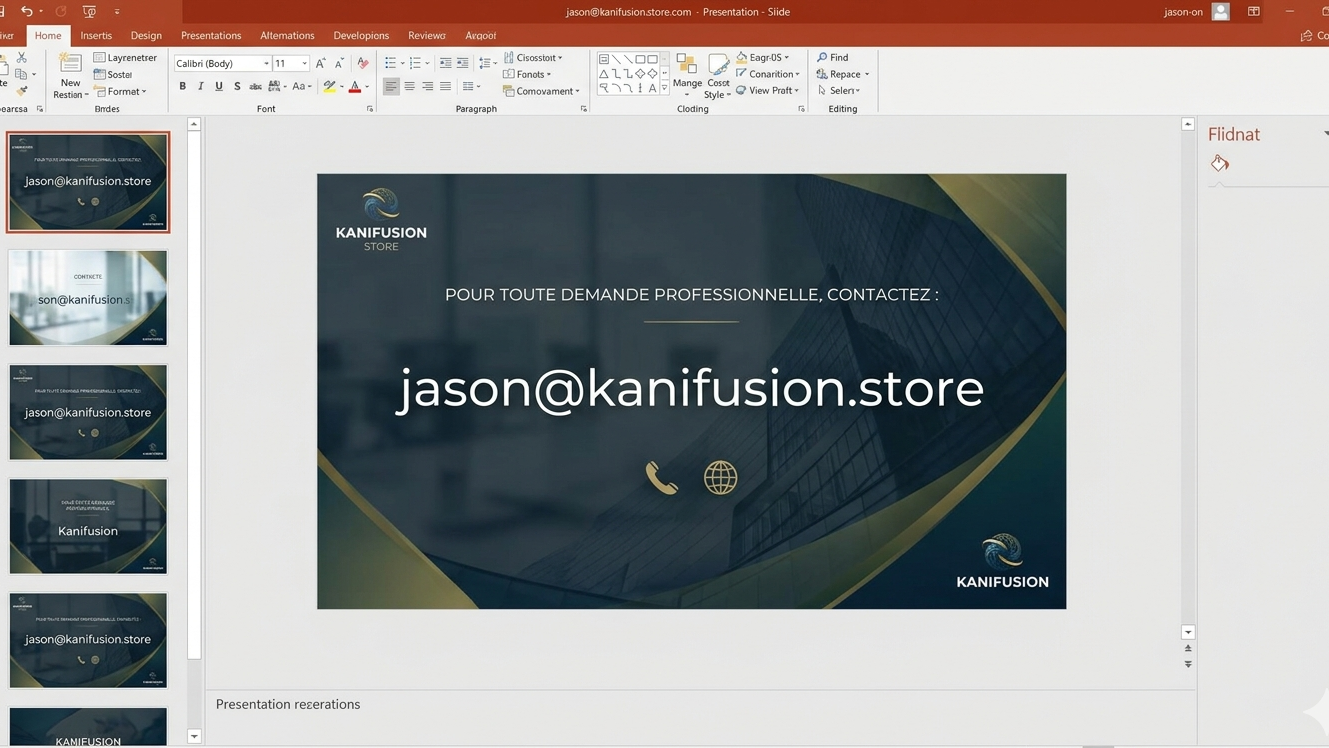Clear all formatting with the eraser A icon
Viewport: 1329px width, 748px height.
click(363, 63)
